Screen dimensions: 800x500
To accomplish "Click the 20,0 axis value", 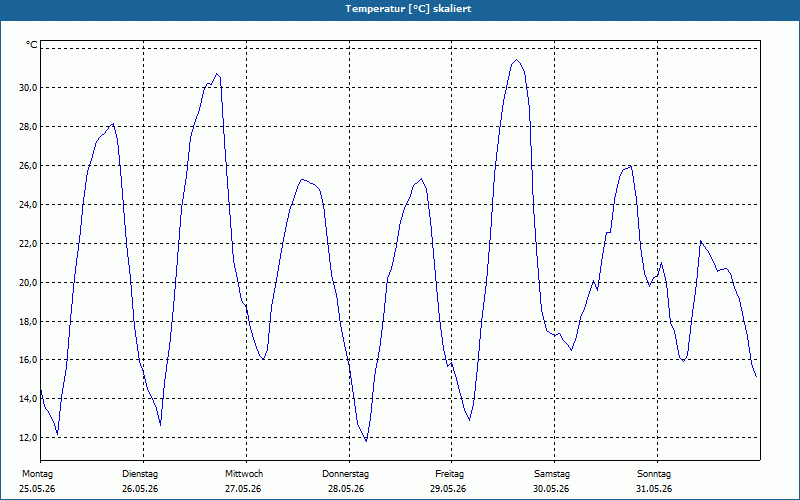I will point(28,283).
